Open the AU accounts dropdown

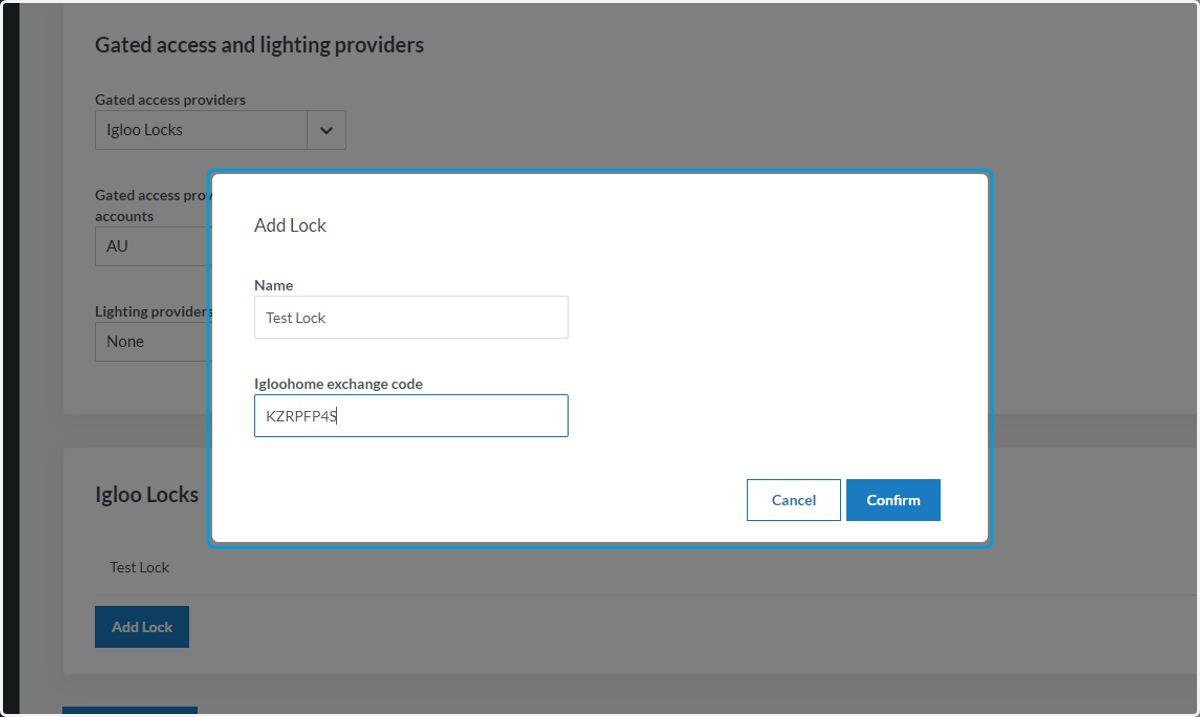tap(152, 246)
